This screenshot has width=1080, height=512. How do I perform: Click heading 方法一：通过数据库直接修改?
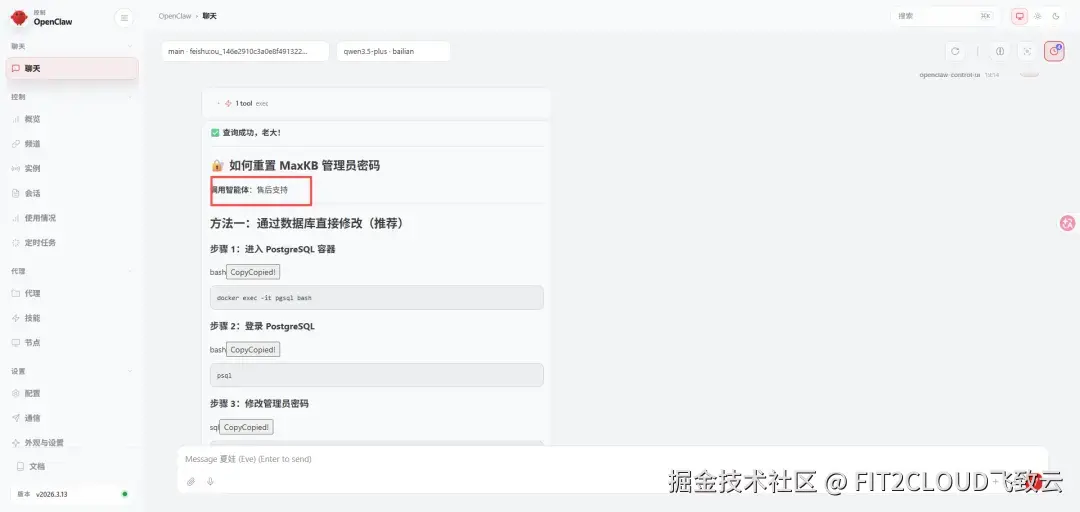(307, 223)
